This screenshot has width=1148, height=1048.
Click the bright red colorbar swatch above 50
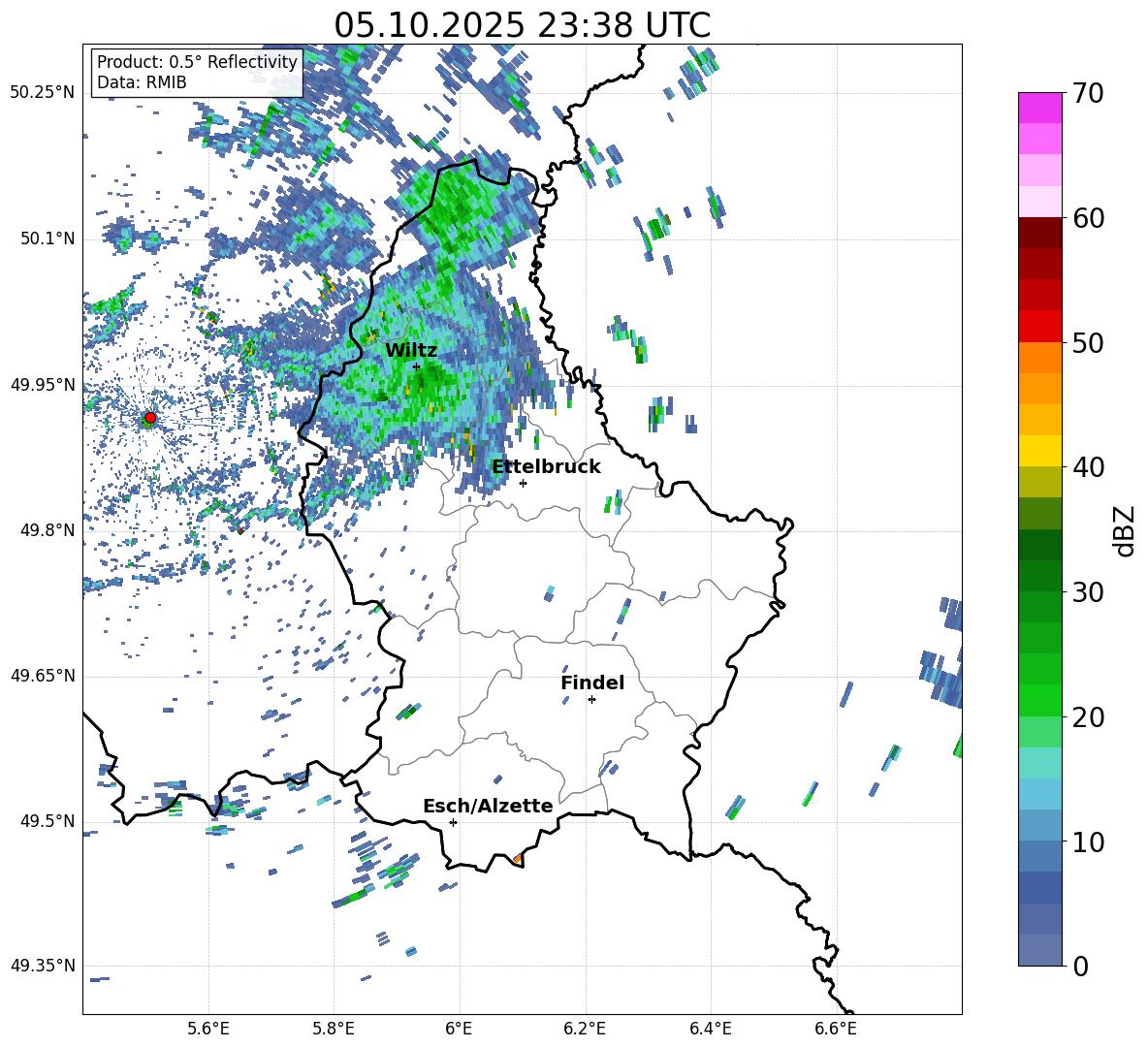pyautogui.click(x=1040, y=327)
